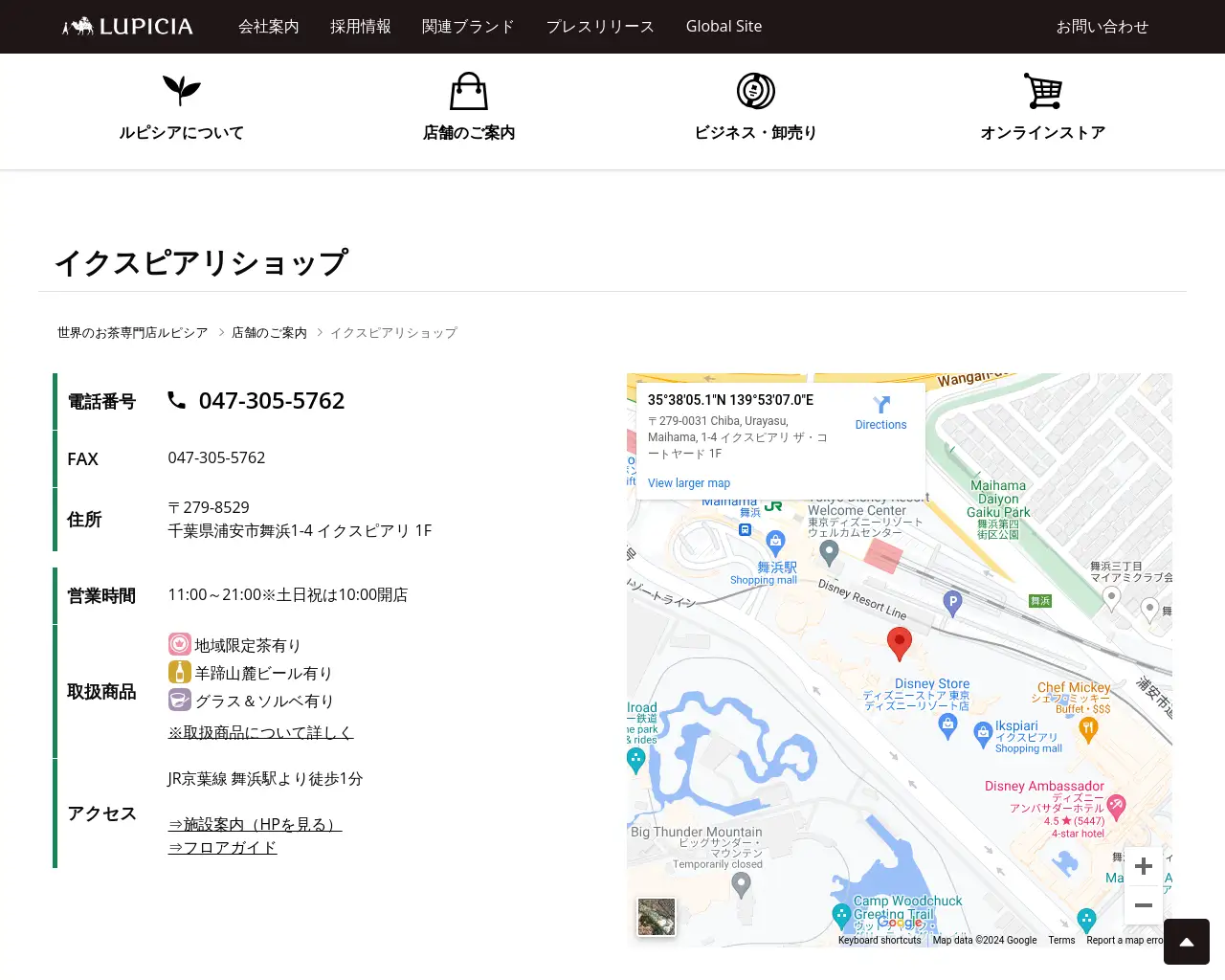Click the purple グラス&ソルベ icon

(x=180, y=700)
